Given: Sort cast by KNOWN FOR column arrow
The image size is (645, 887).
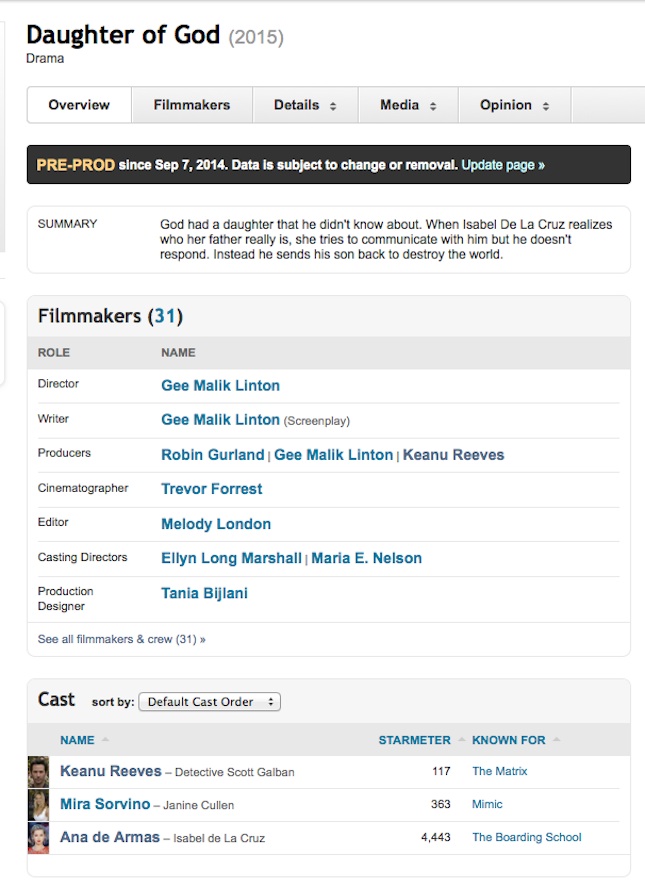Looking at the screenshot, I should tap(556, 740).
